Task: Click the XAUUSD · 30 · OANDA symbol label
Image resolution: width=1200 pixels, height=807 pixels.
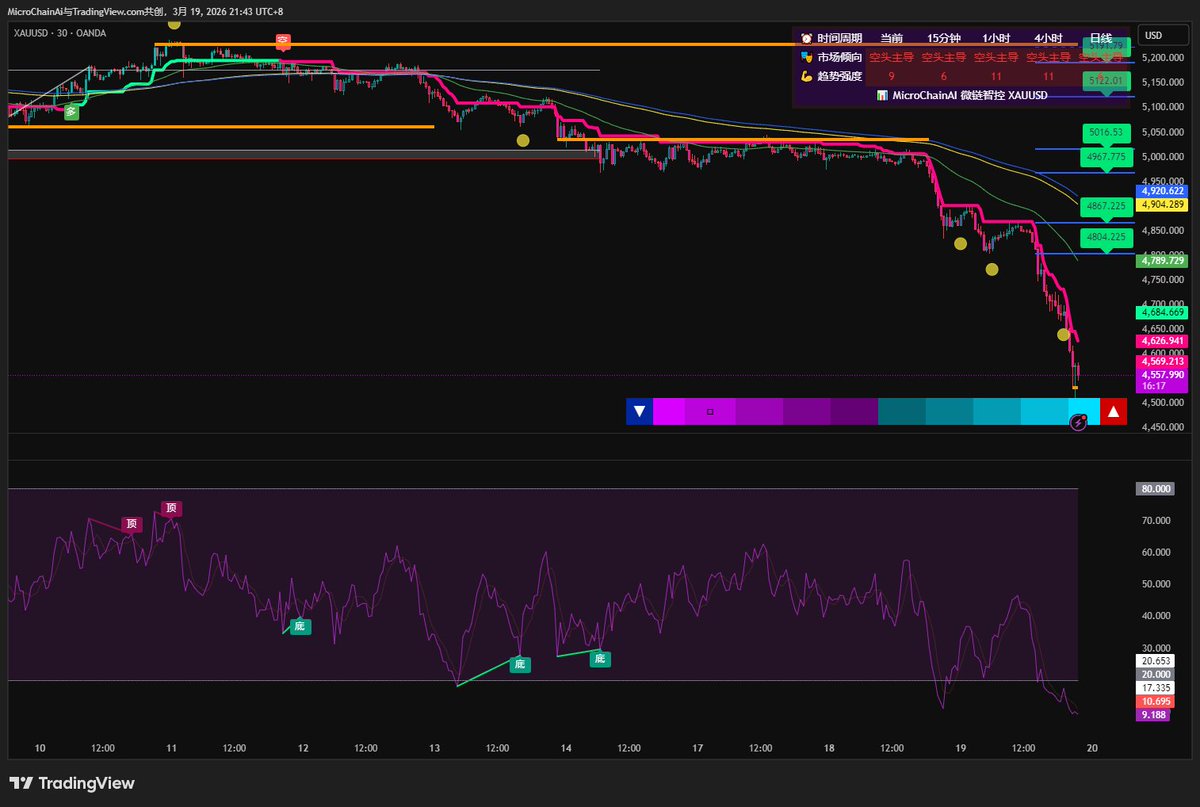Action: tap(60, 33)
